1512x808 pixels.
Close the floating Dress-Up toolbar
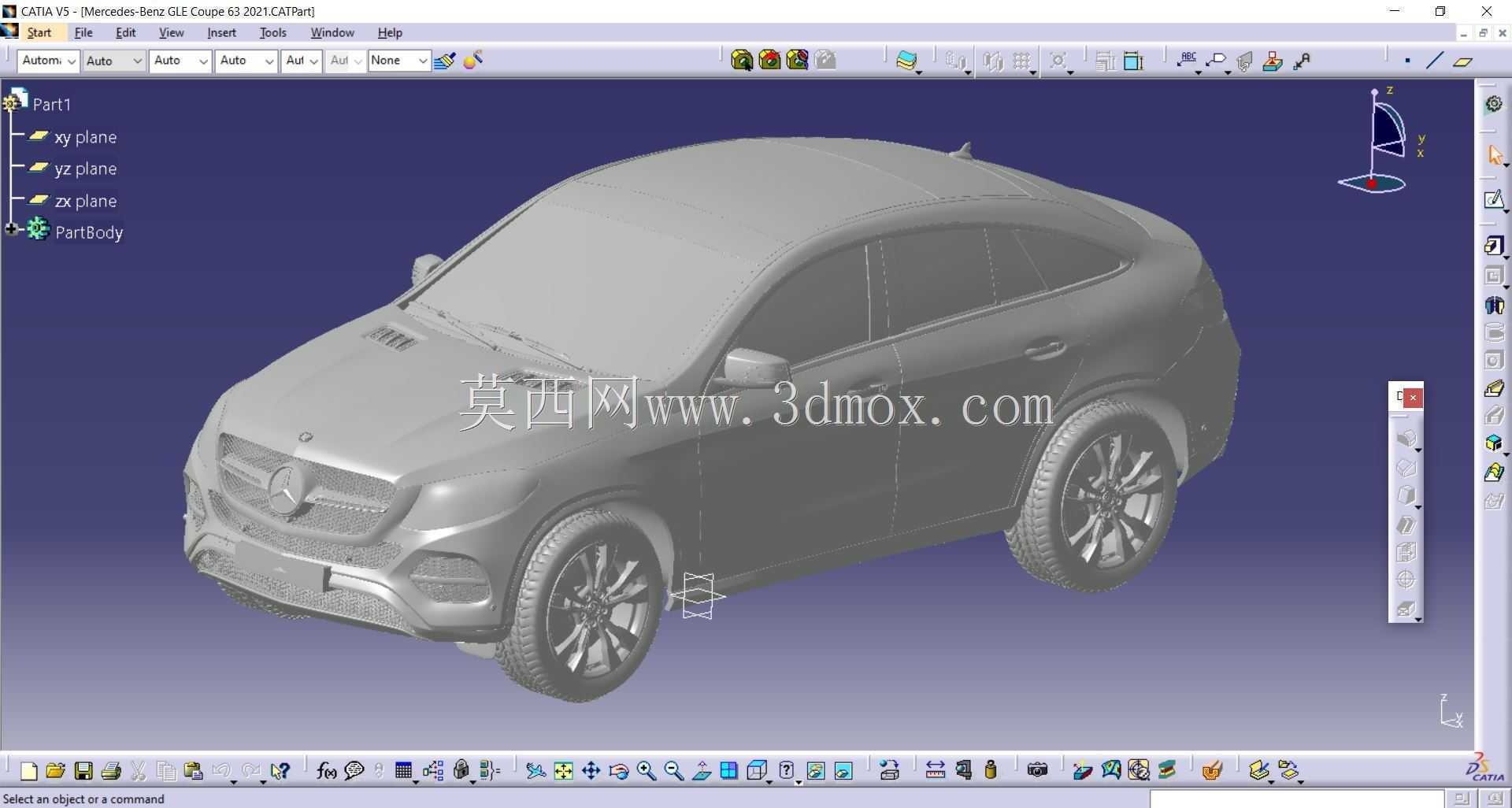[1413, 398]
